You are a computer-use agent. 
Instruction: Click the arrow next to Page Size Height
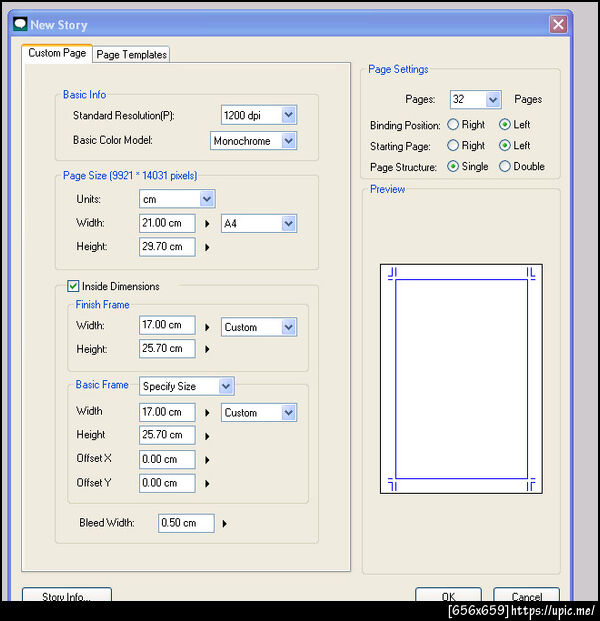207,248
